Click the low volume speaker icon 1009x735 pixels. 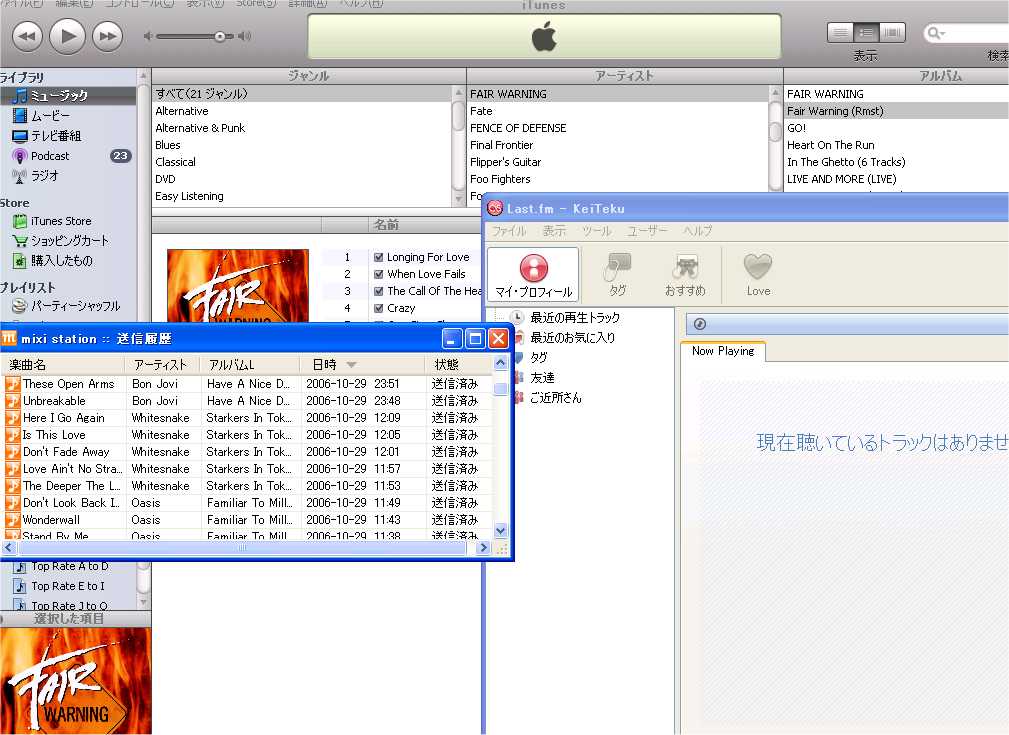coord(148,36)
